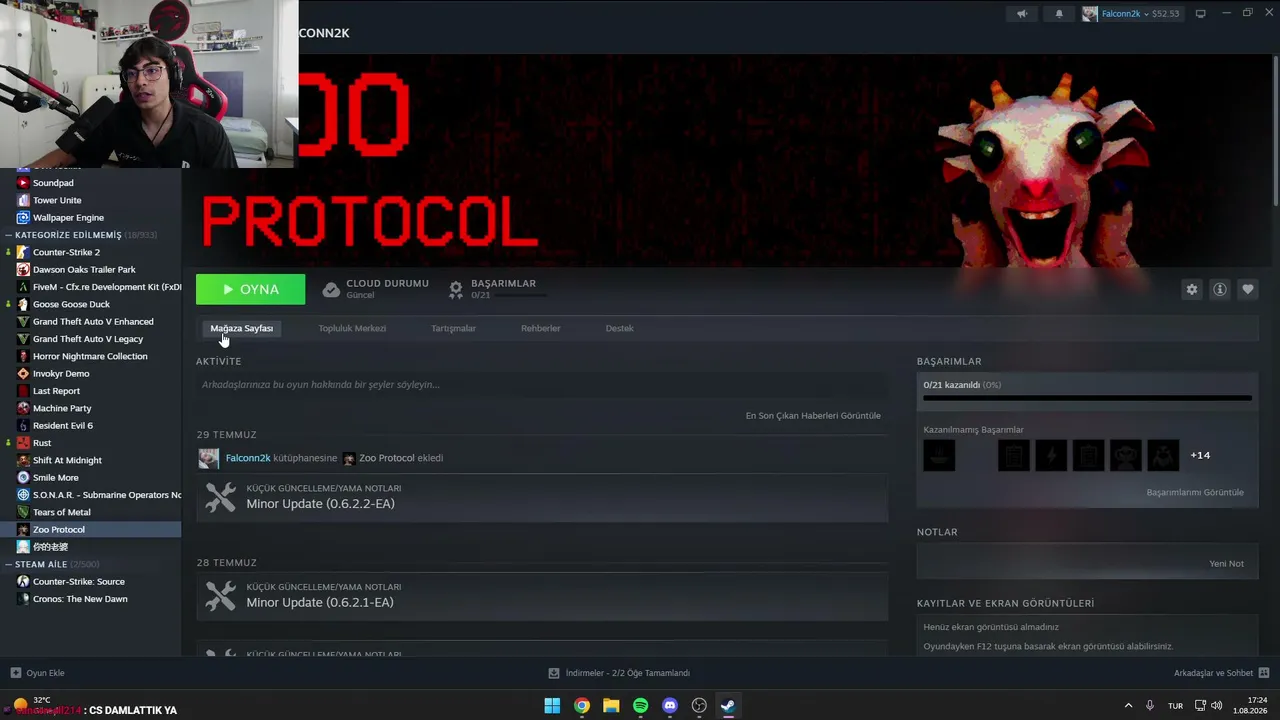The width and height of the screenshot is (1280, 720).
Task: Show the +14 remaining achievements
Action: [x=1200, y=455]
